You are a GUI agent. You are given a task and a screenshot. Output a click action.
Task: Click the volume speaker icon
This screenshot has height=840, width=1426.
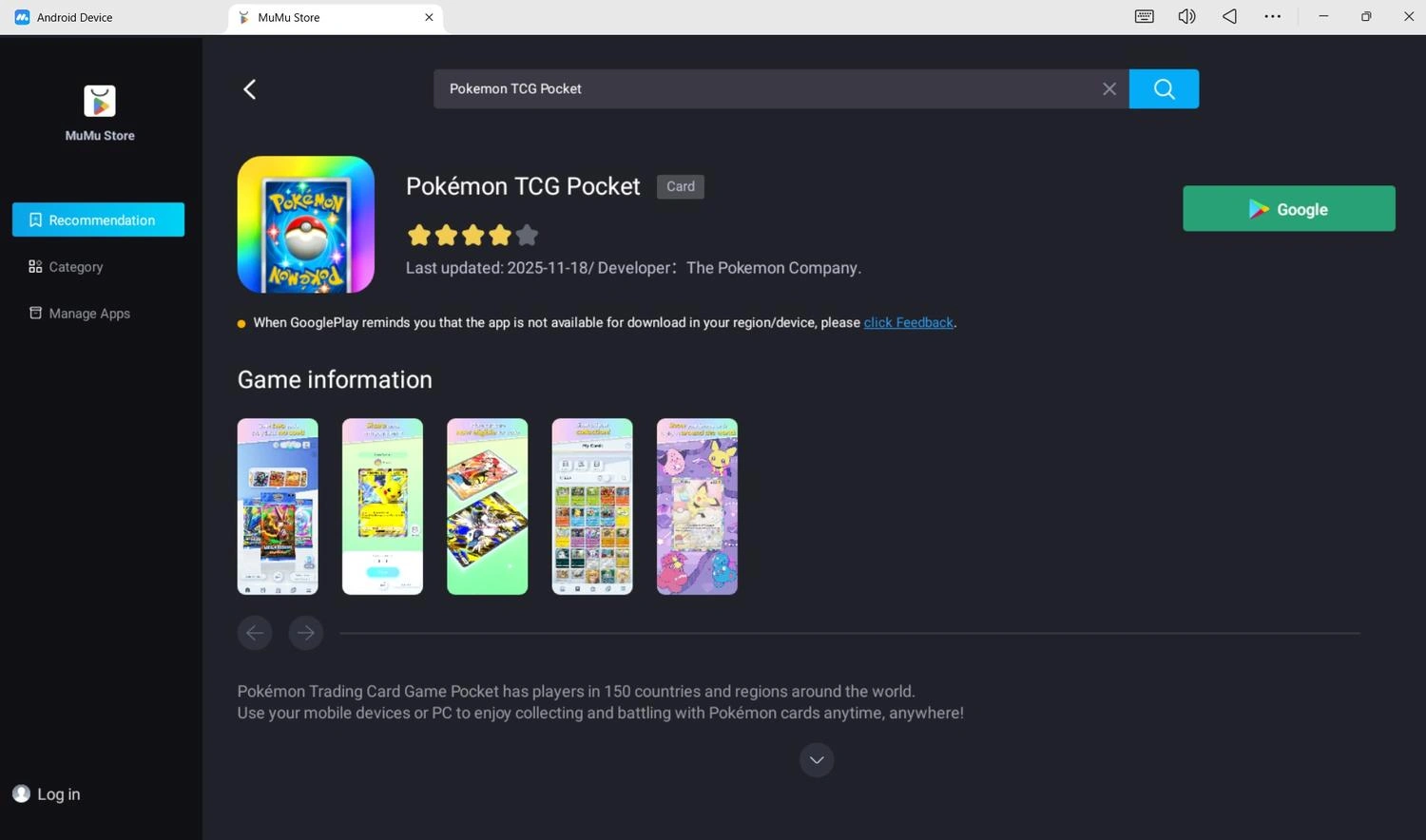(x=1186, y=17)
